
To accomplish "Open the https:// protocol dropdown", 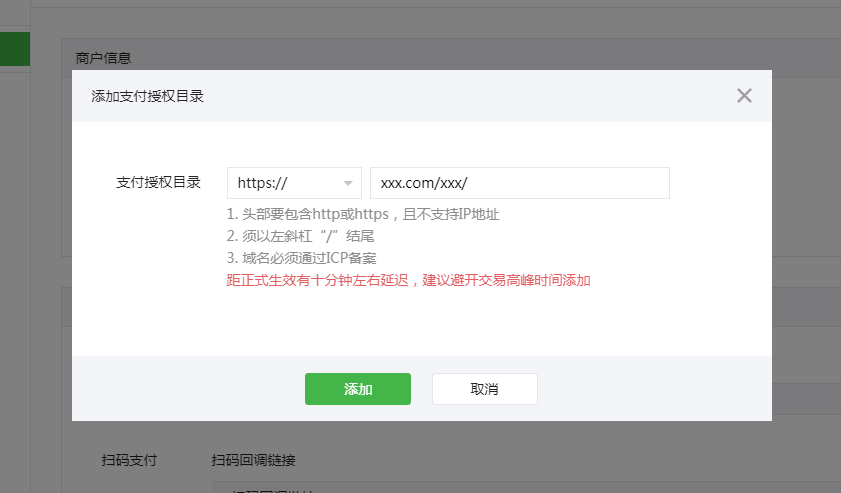I will tap(294, 183).
